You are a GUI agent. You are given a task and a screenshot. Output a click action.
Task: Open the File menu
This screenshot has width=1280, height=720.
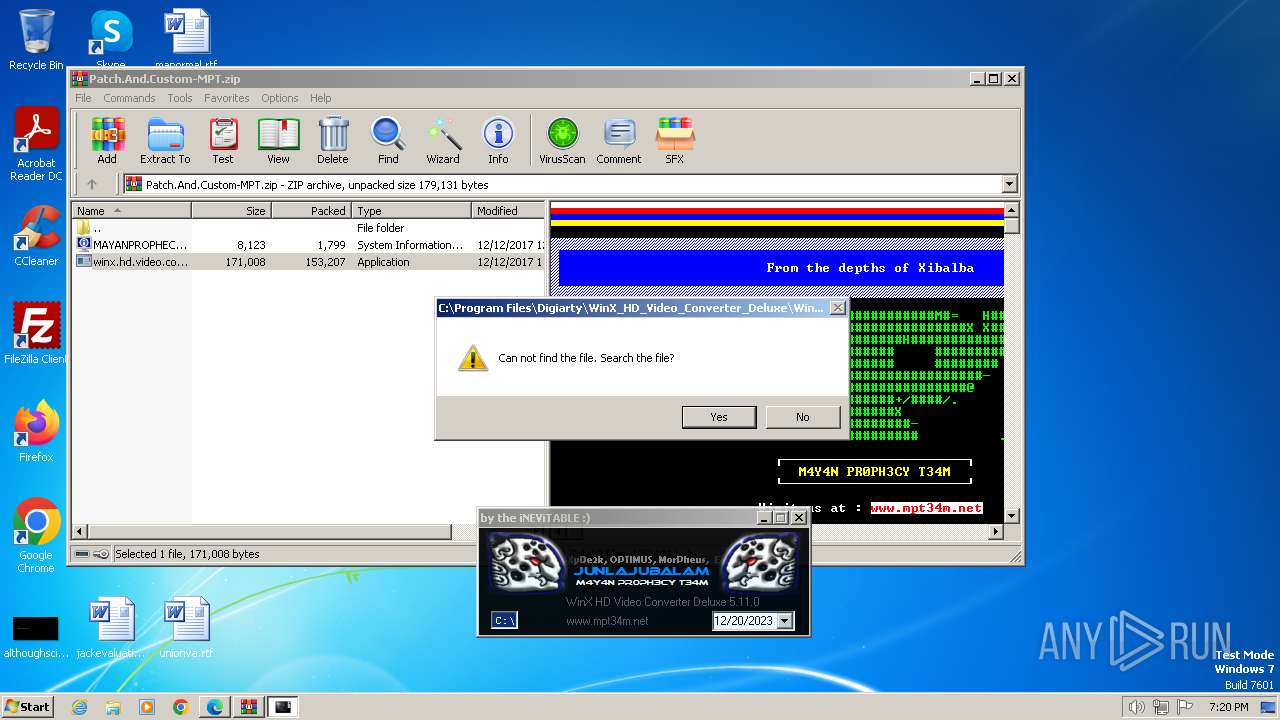[x=83, y=98]
